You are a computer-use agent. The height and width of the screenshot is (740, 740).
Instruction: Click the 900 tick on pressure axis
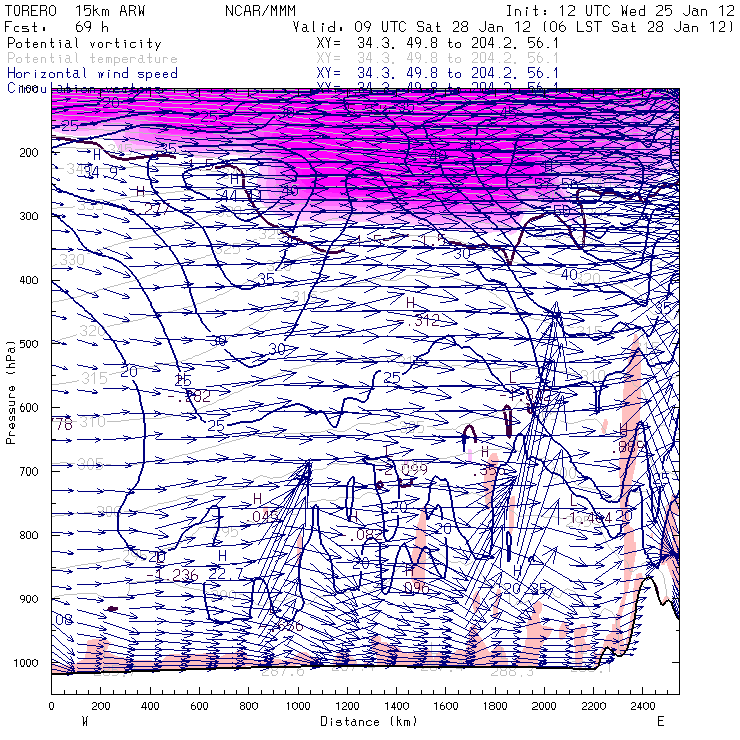pos(29,599)
